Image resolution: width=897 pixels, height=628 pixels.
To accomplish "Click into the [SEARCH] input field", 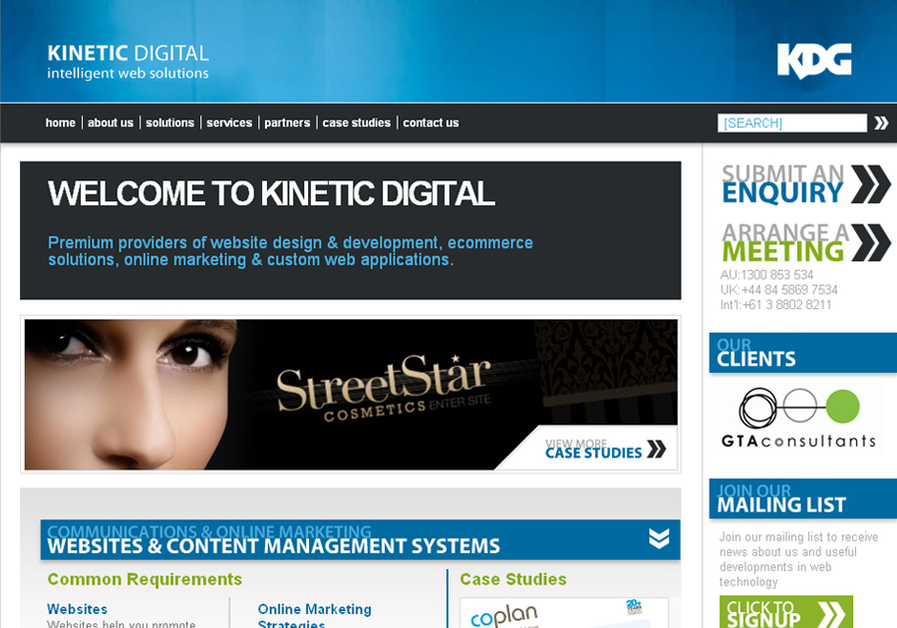I will [792, 123].
